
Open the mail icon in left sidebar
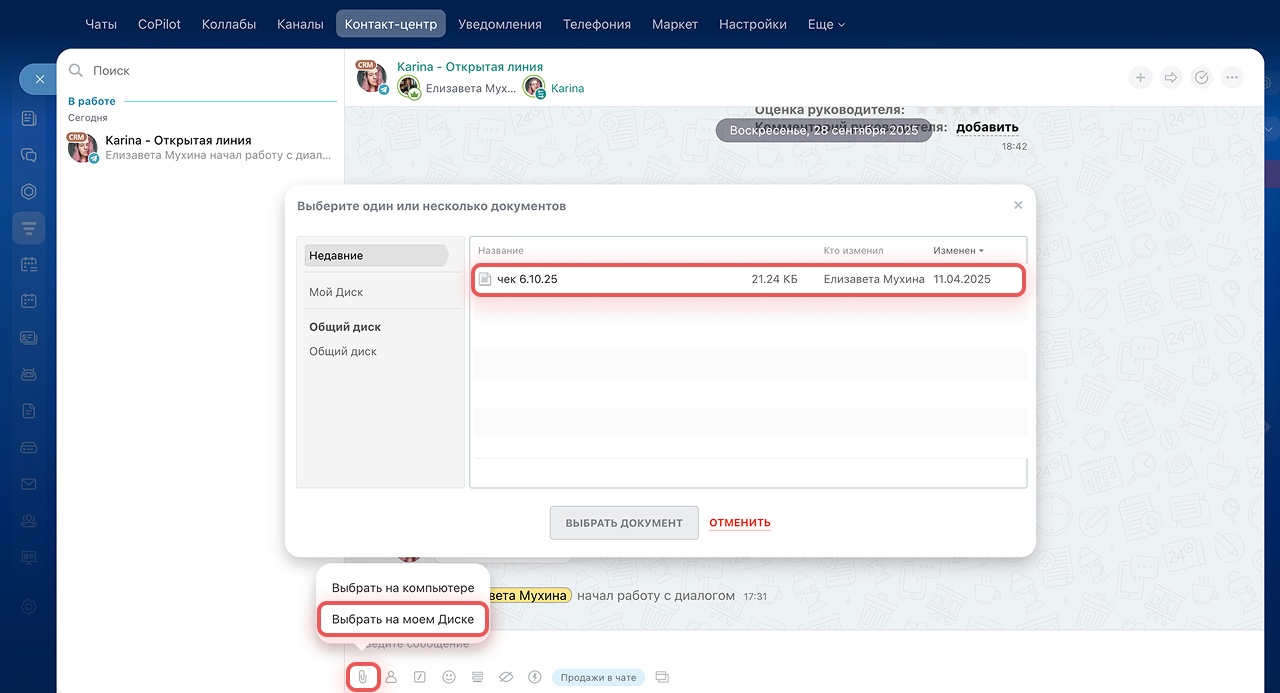(x=29, y=484)
